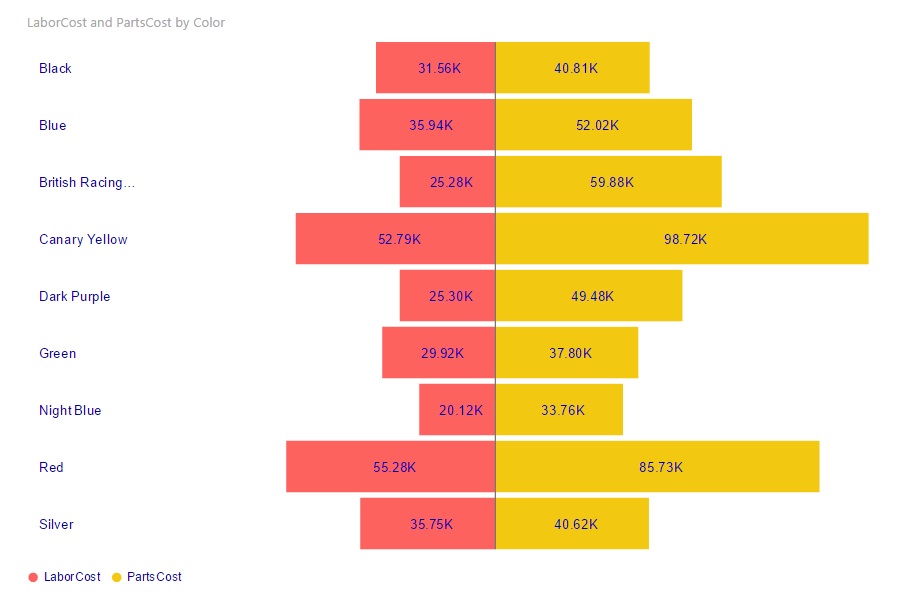This screenshot has width=901, height=599.
Task: Click the Dark Purple LaborCost bar 25.30K
Action: coord(447,296)
